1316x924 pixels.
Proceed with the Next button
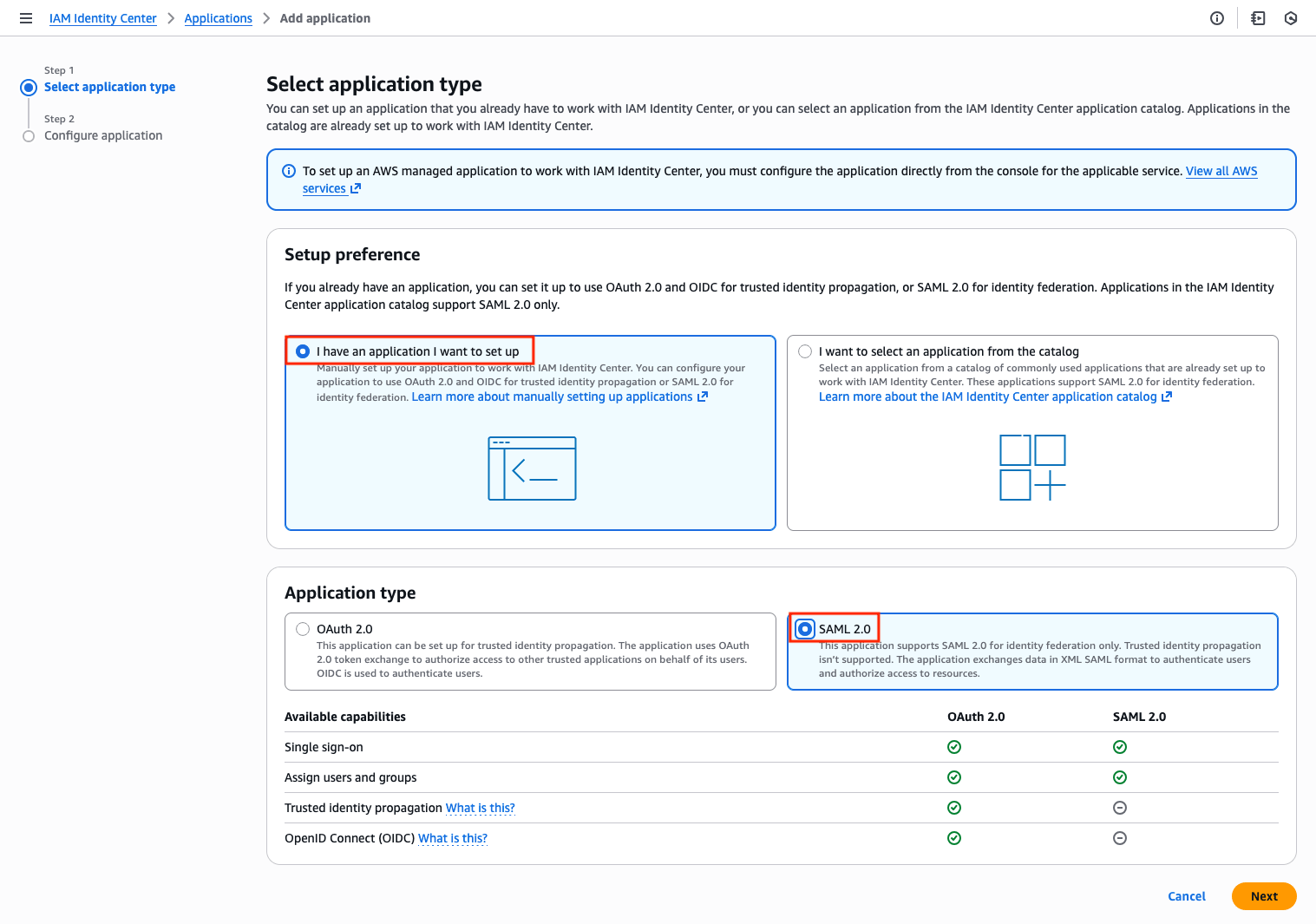tap(1264, 896)
